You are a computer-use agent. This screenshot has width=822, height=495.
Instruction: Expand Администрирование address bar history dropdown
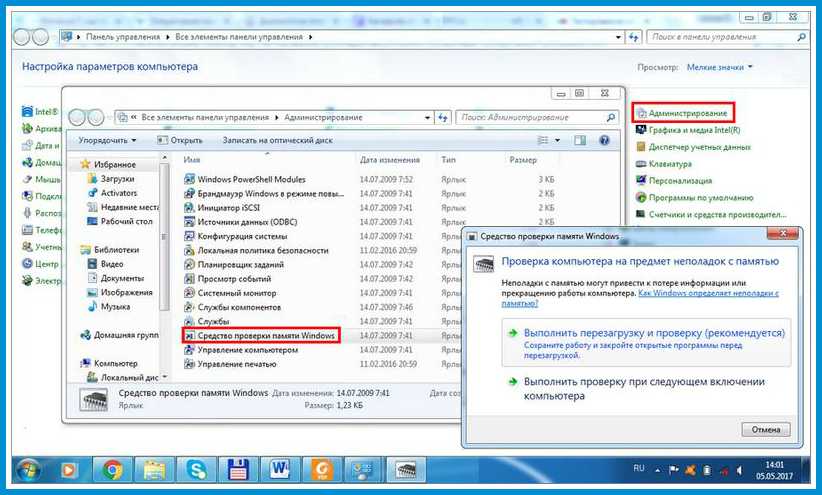427,117
